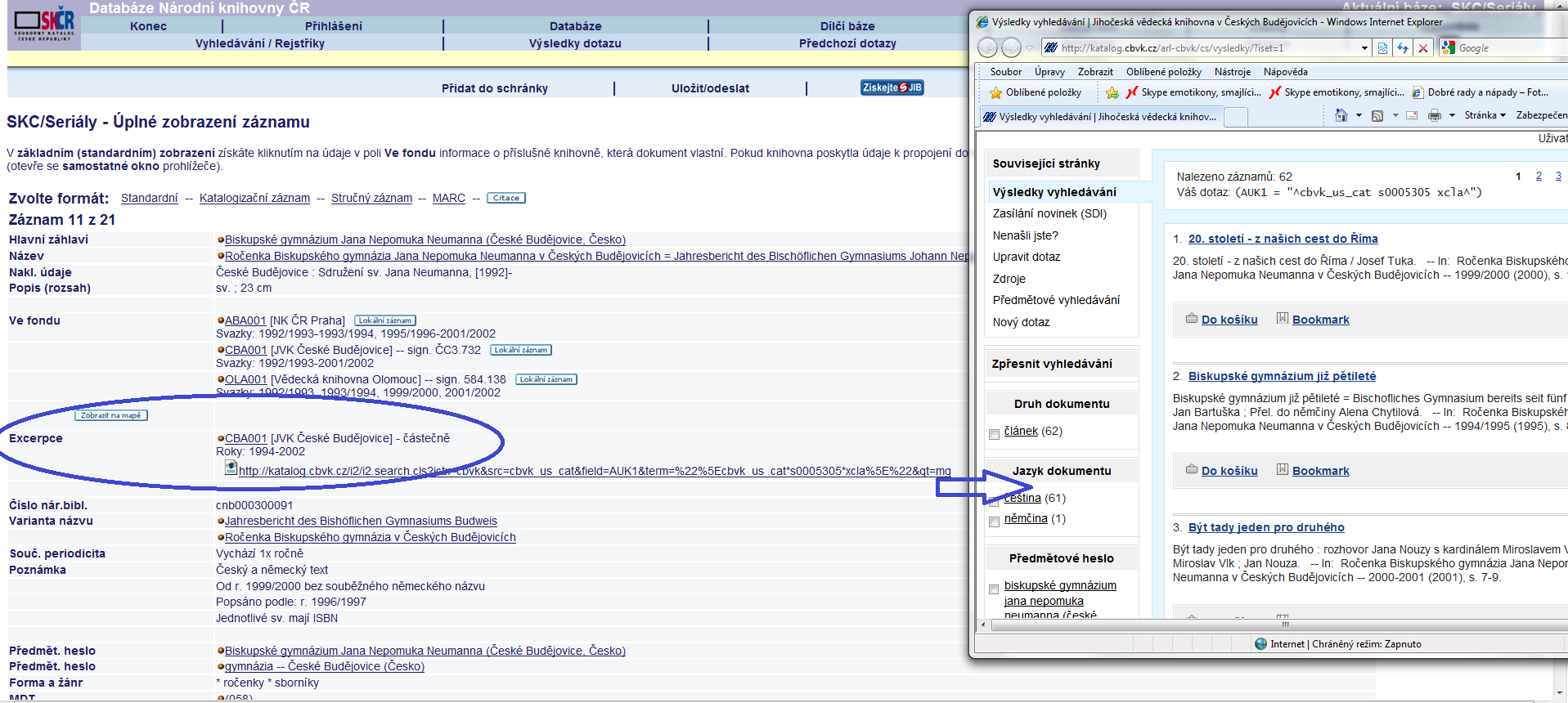Stop loading with the red X button
This screenshot has height=703, width=1568.
[x=1423, y=48]
